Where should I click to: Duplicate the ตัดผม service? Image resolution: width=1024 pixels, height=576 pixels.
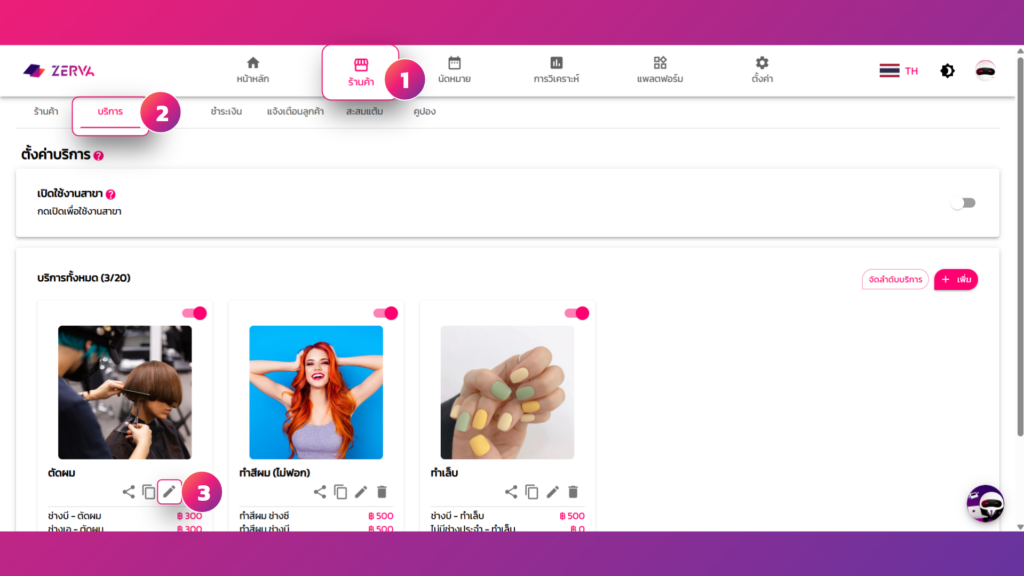(149, 492)
